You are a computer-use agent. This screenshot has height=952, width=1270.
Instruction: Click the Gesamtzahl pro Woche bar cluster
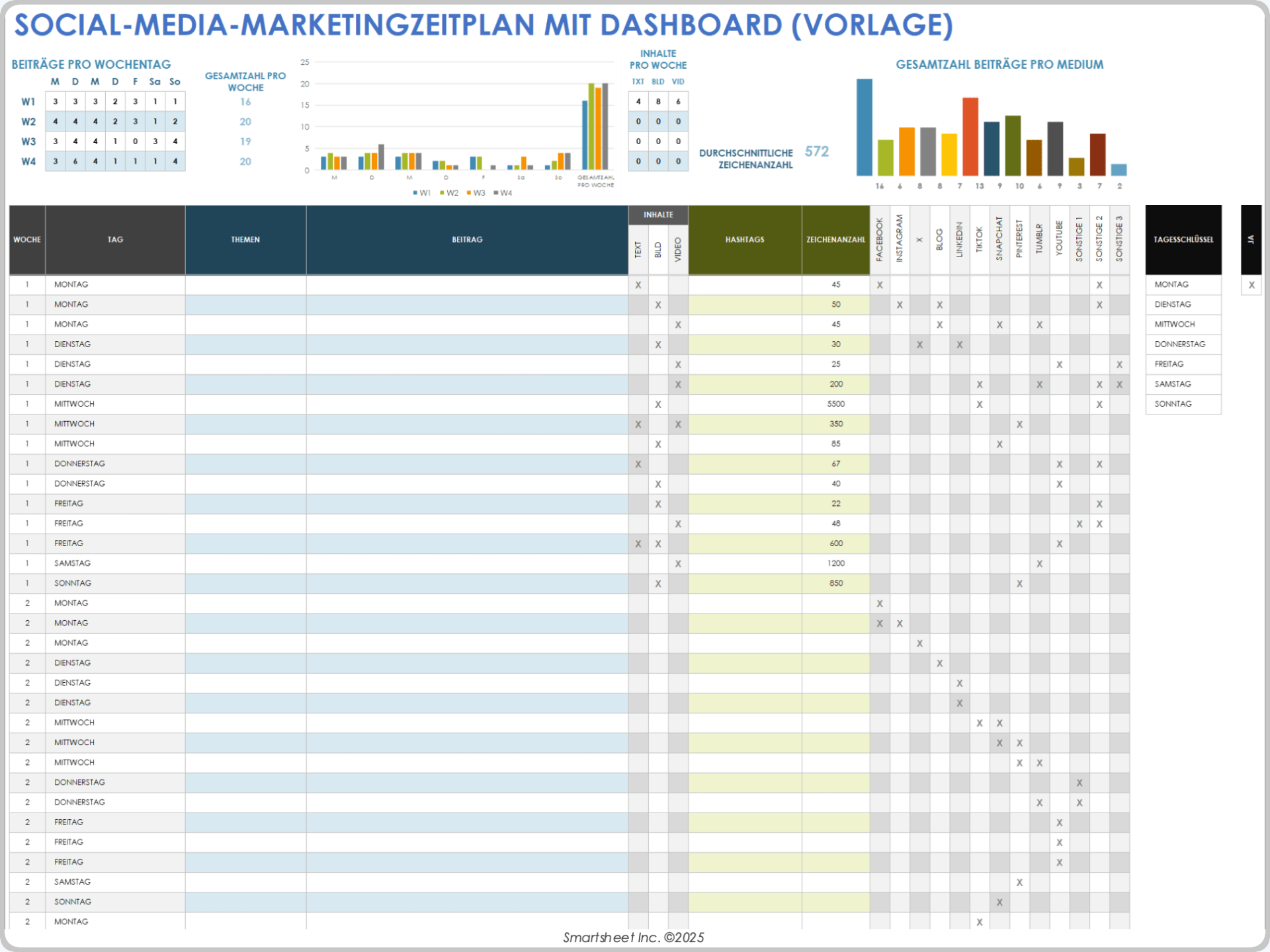click(595, 126)
